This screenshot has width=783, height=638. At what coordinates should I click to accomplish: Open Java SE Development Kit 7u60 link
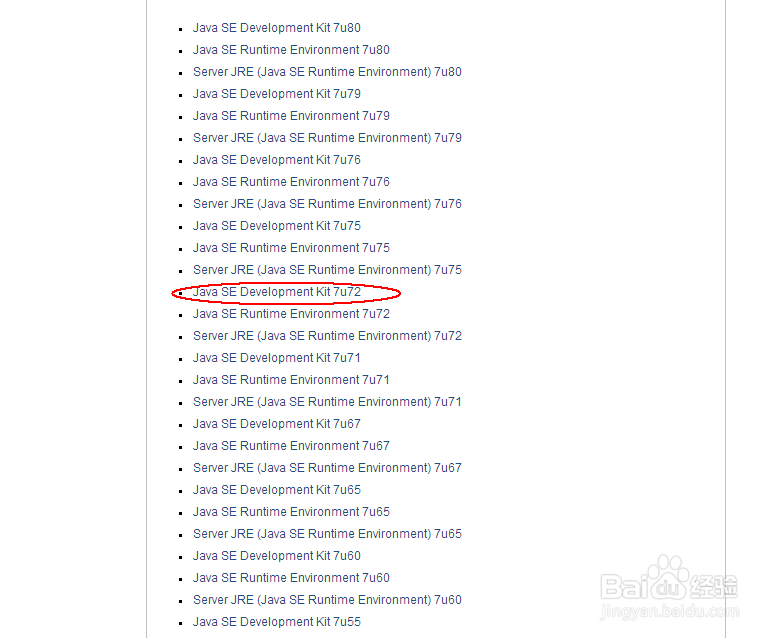277,556
